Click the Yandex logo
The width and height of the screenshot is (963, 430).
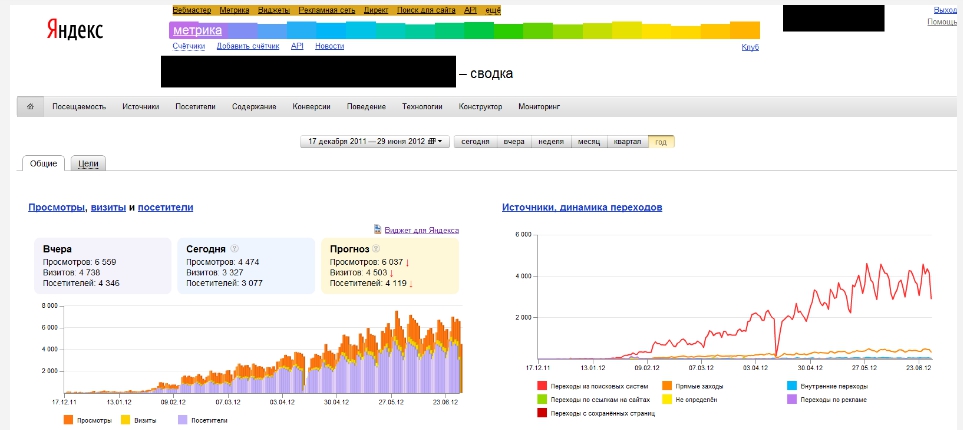pos(74,31)
